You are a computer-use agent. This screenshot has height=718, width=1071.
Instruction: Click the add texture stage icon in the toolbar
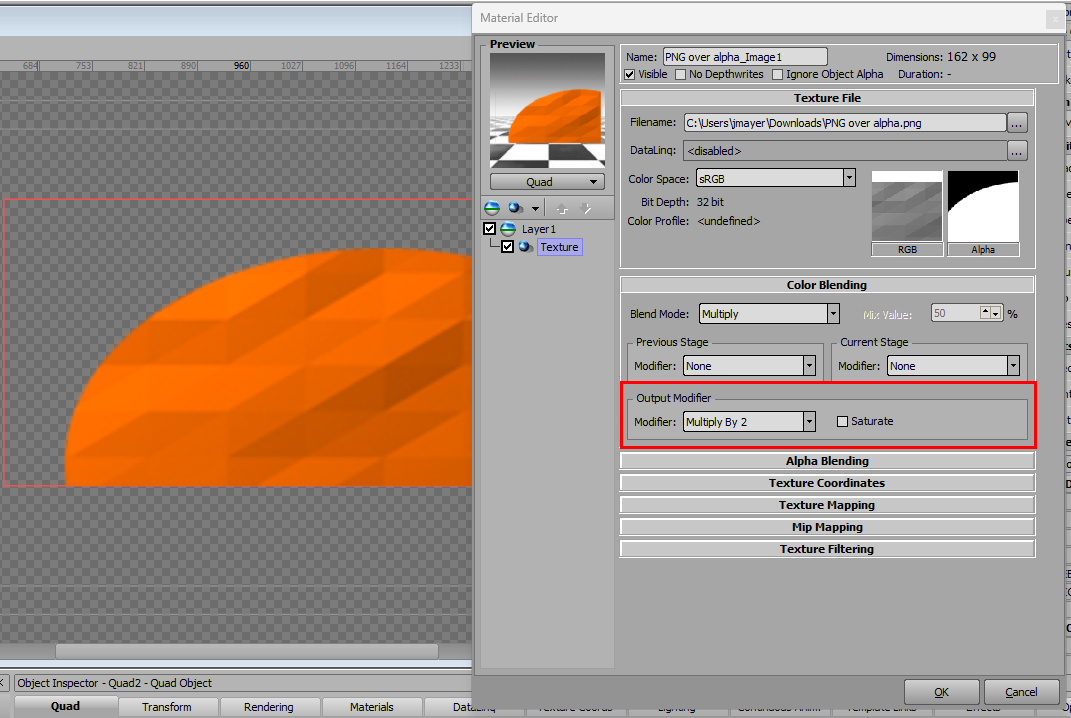coord(516,208)
